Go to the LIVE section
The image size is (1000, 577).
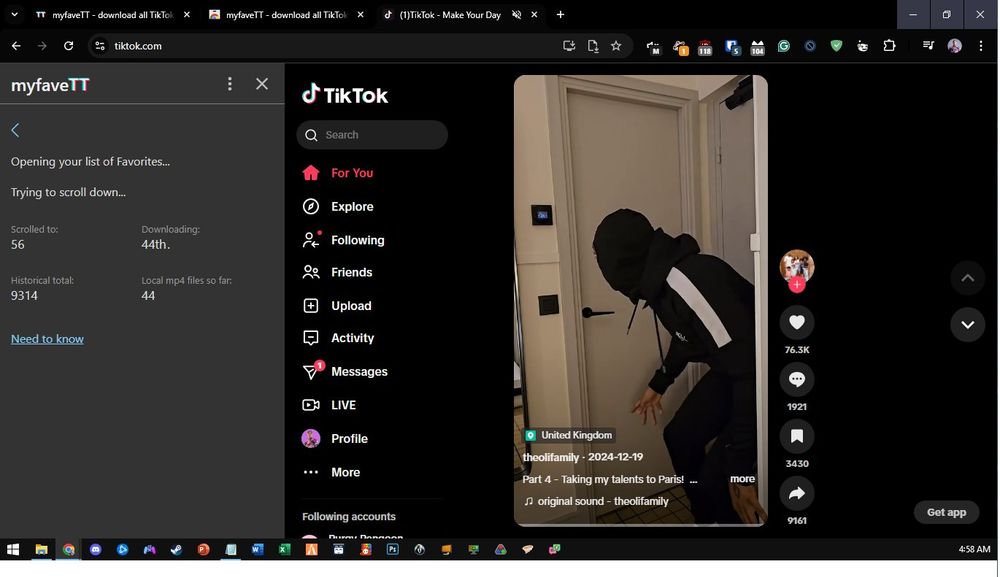tap(329, 405)
